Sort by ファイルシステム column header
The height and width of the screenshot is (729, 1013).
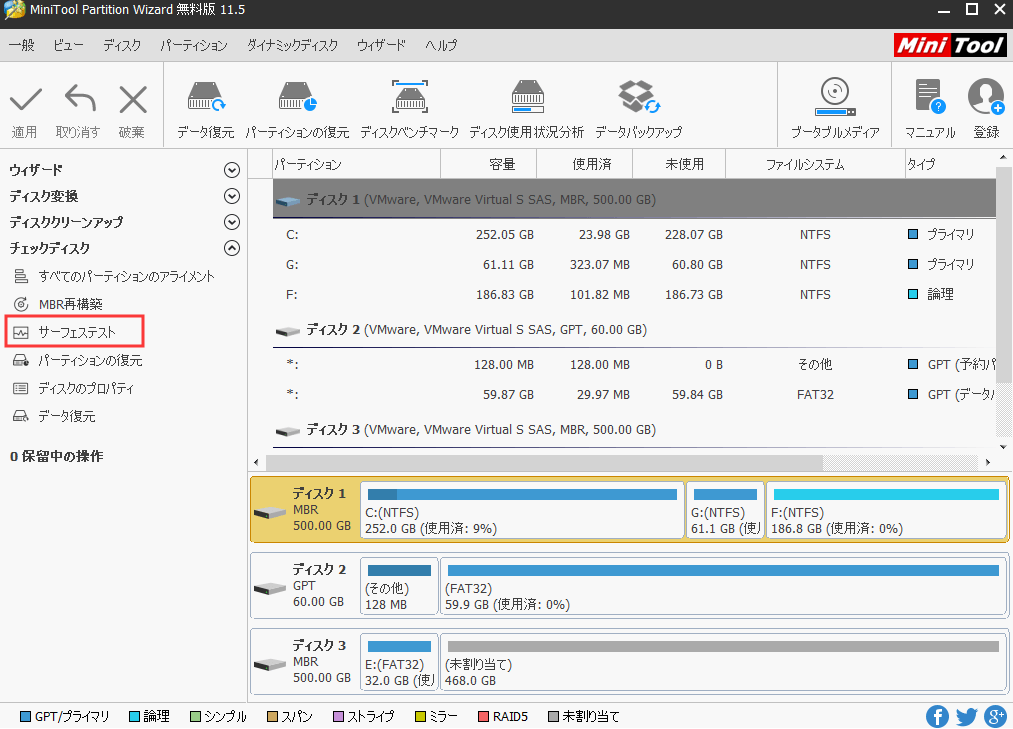click(x=815, y=164)
